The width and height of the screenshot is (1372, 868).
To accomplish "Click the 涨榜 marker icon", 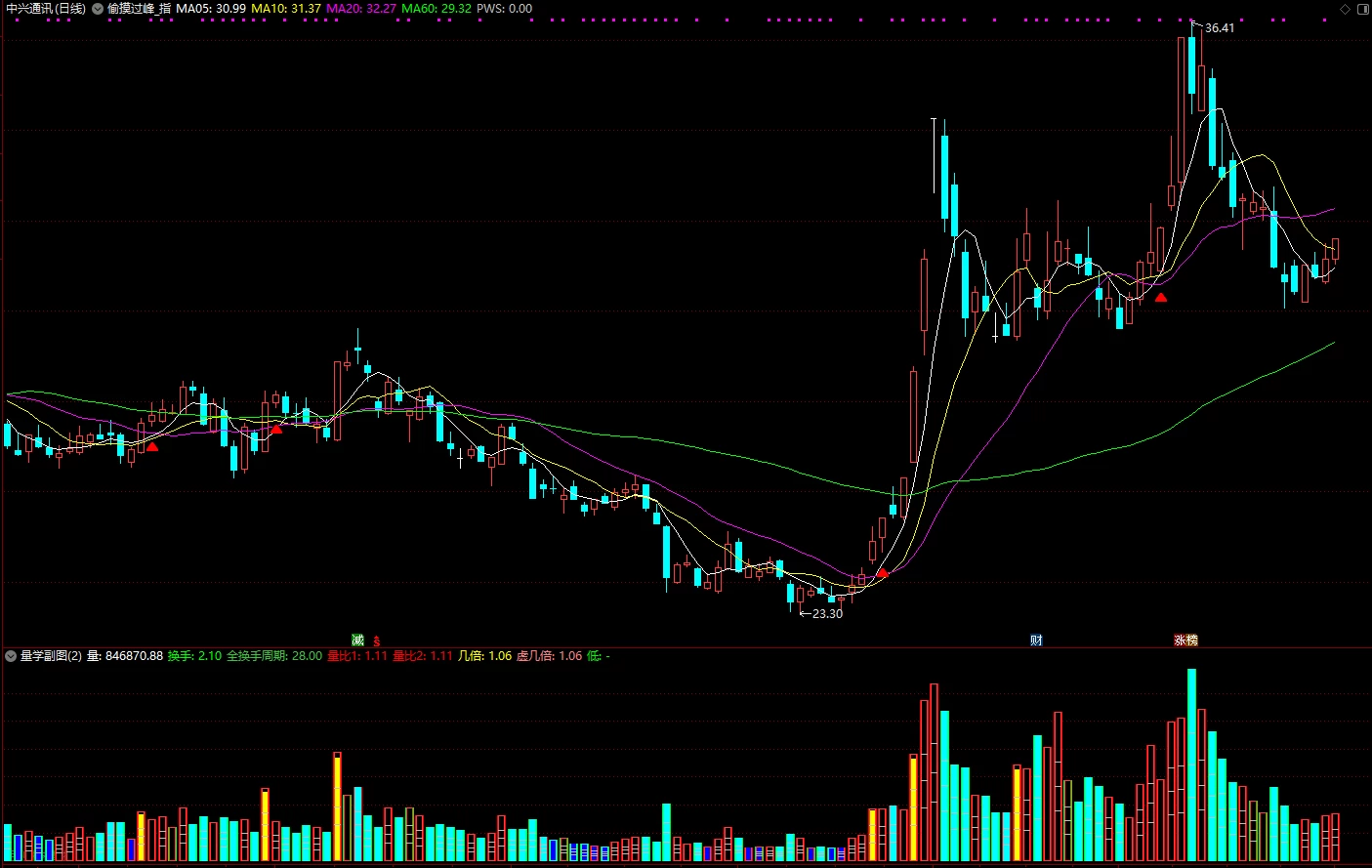I will (1185, 641).
